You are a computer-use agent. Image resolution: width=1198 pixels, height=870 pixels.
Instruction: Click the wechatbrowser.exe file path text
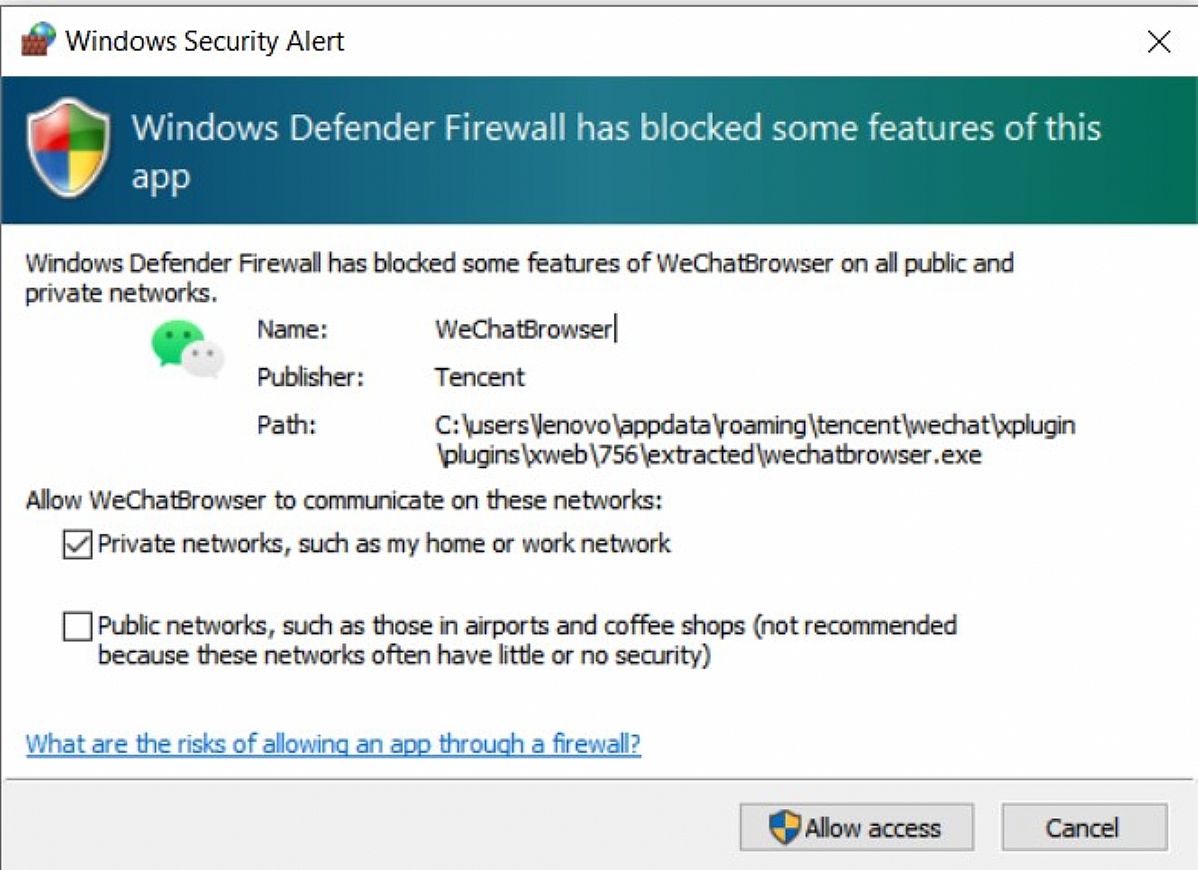(754, 440)
